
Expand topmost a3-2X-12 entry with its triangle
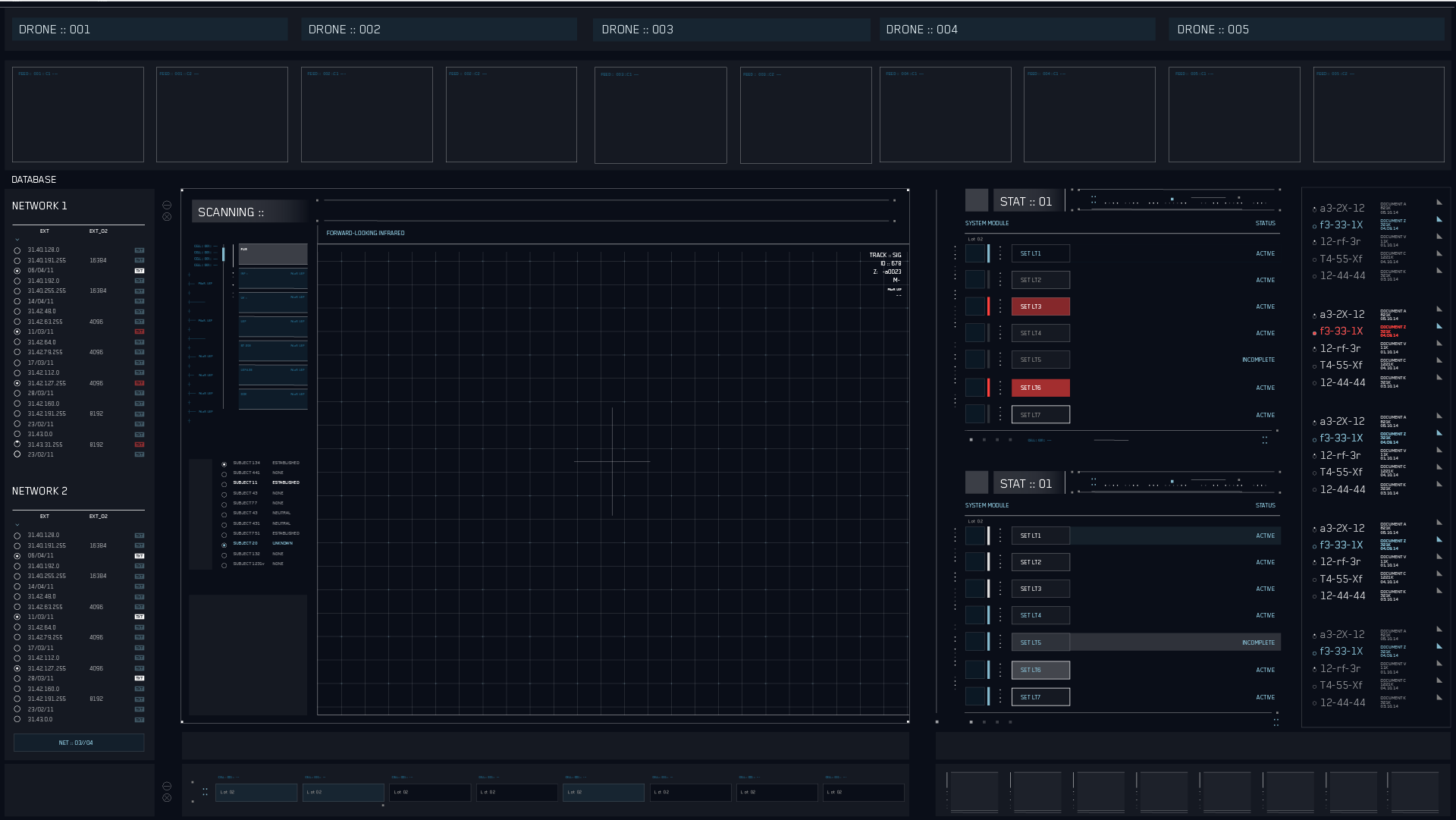[1439, 203]
